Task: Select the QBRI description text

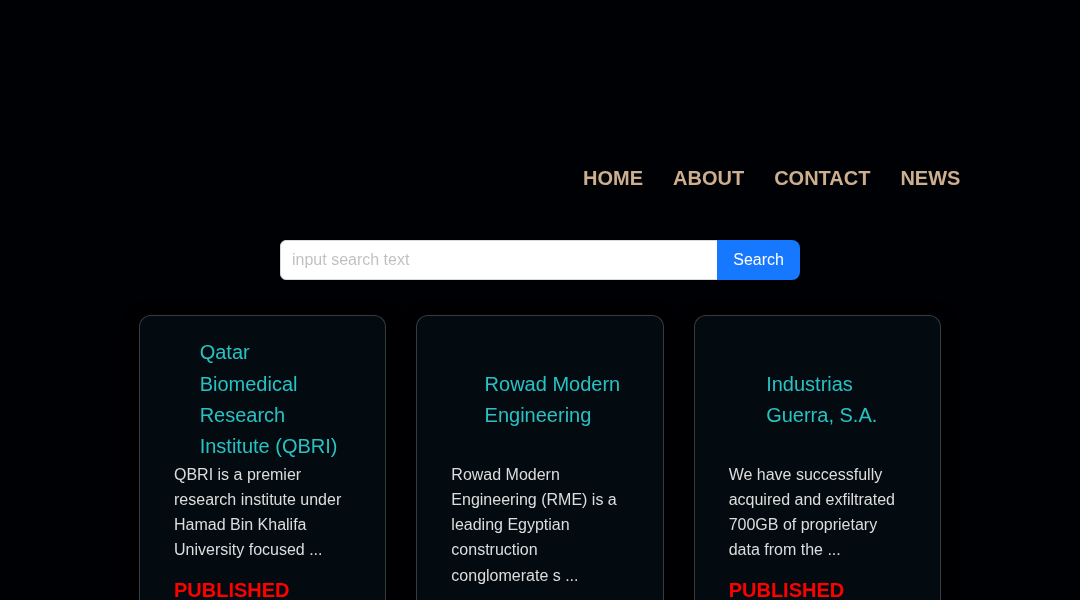Action: point(258,512)
